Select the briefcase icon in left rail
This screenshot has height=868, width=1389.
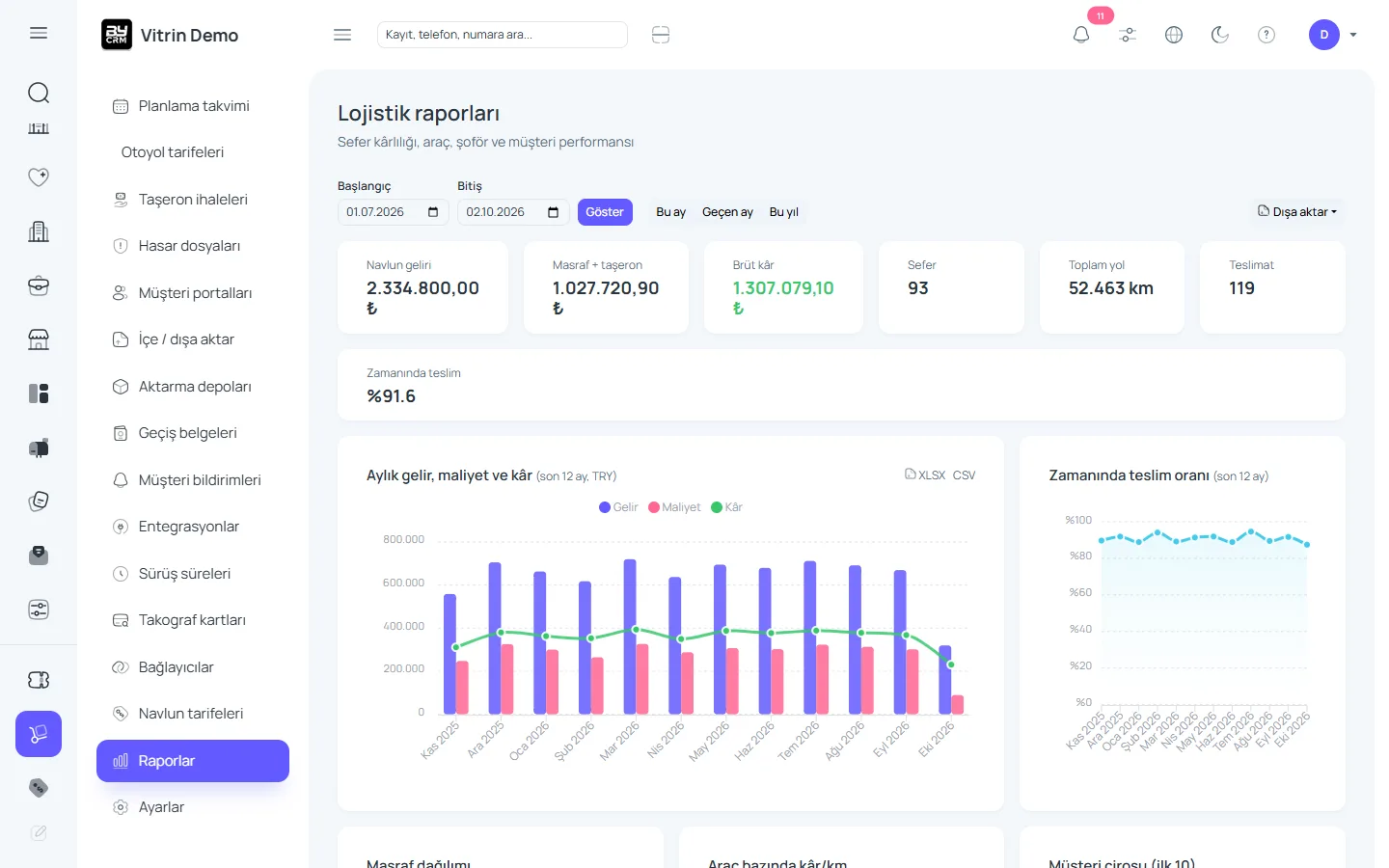[x=39, y=285]
